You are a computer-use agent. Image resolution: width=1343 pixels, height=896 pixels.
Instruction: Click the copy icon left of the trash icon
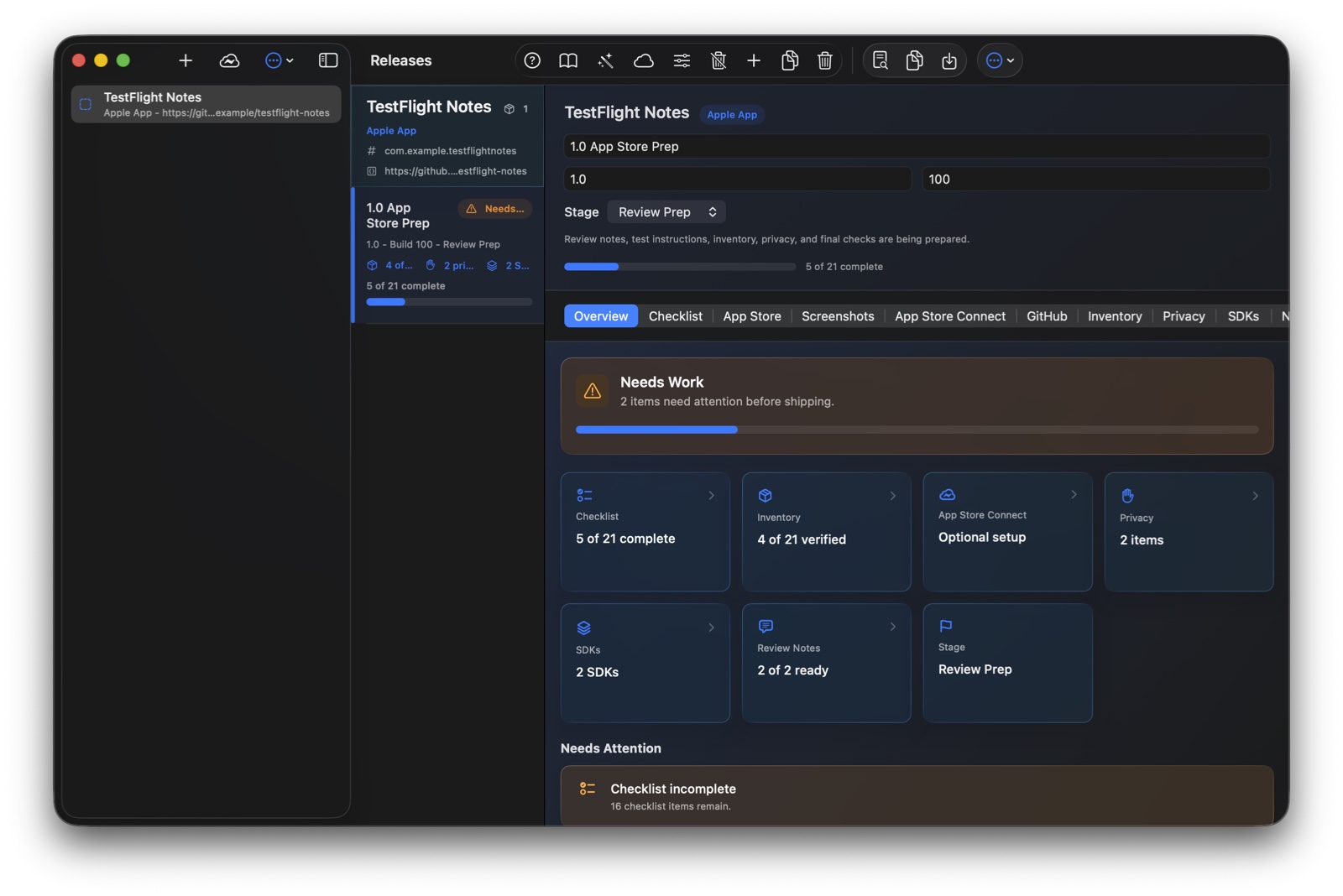(x=790, y=60)
